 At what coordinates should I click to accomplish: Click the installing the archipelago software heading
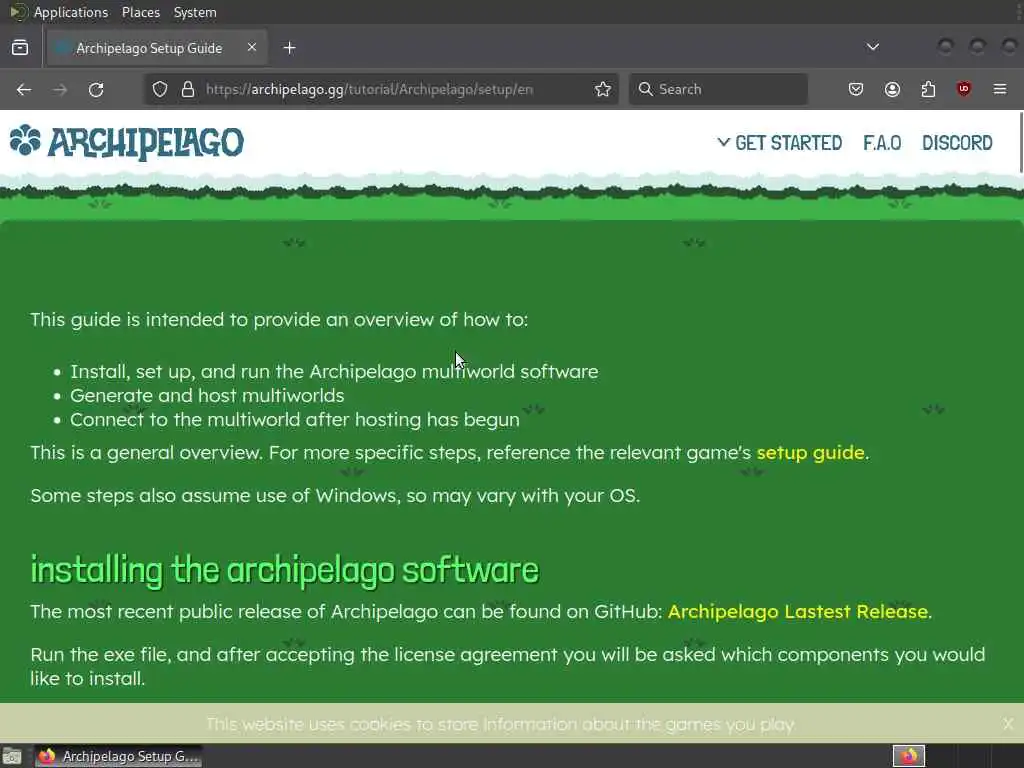(285, 570)
